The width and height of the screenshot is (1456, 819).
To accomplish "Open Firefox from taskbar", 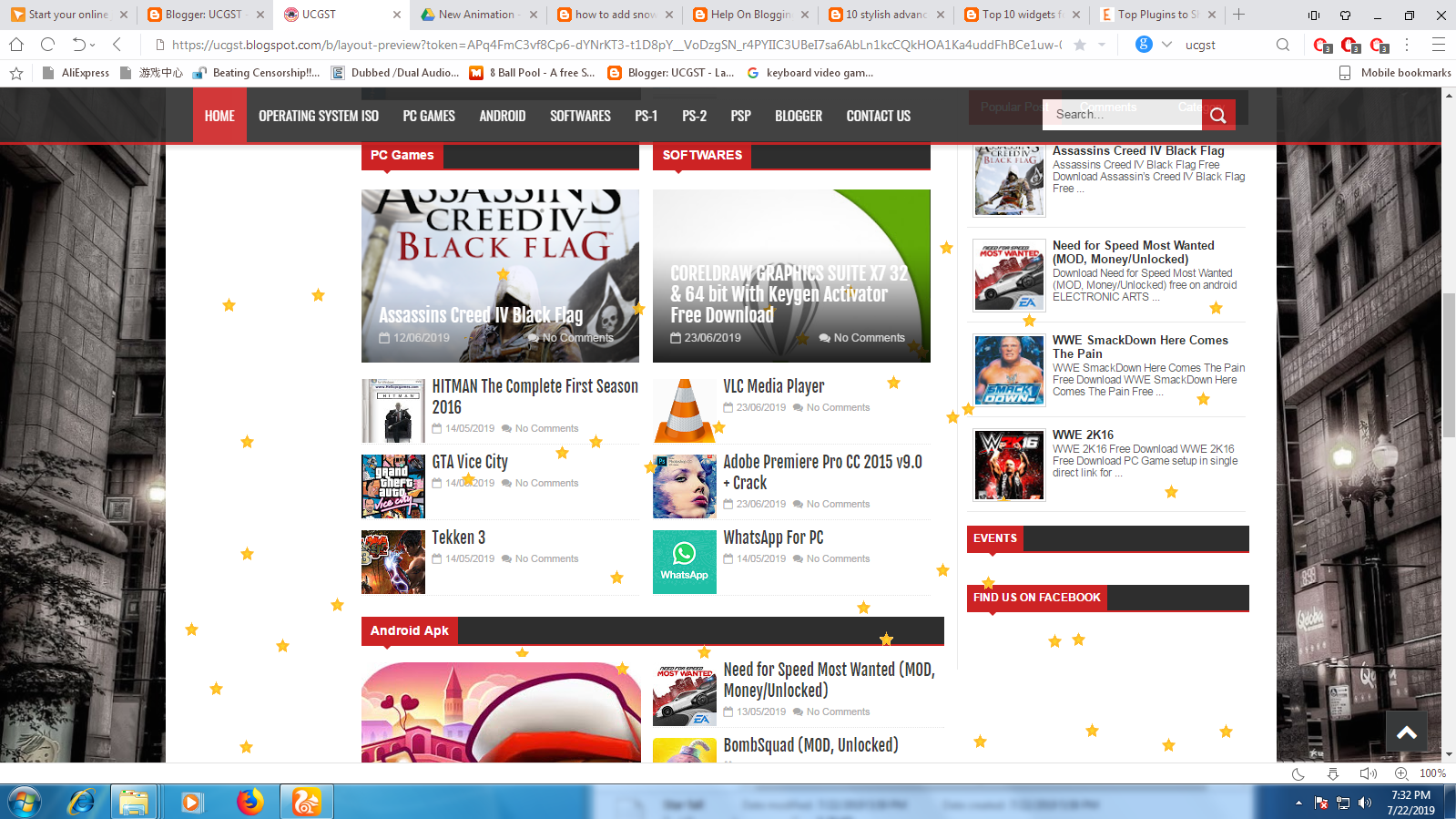I will [249, 802].
